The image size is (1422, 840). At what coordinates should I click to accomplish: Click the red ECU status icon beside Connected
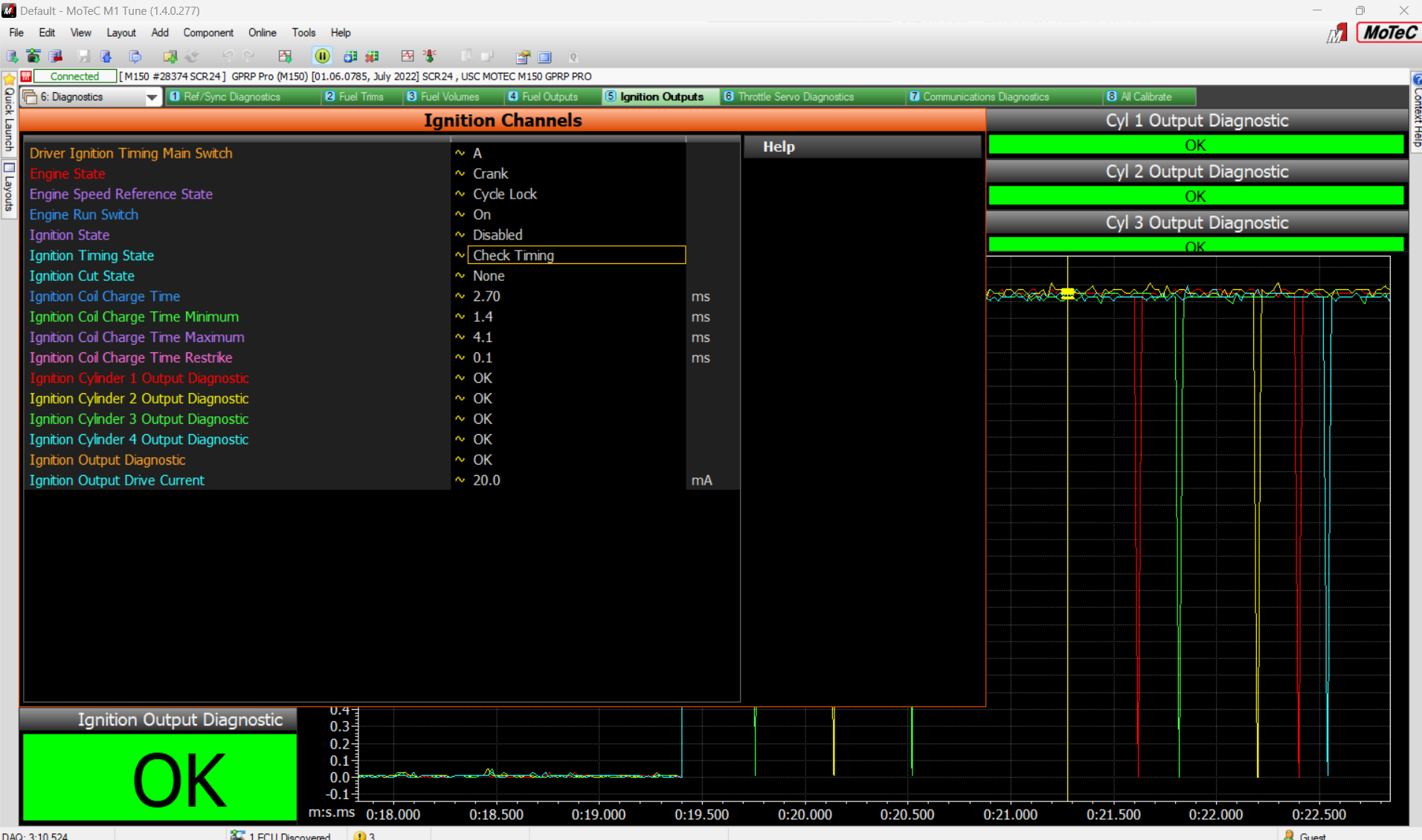[26, 76]
